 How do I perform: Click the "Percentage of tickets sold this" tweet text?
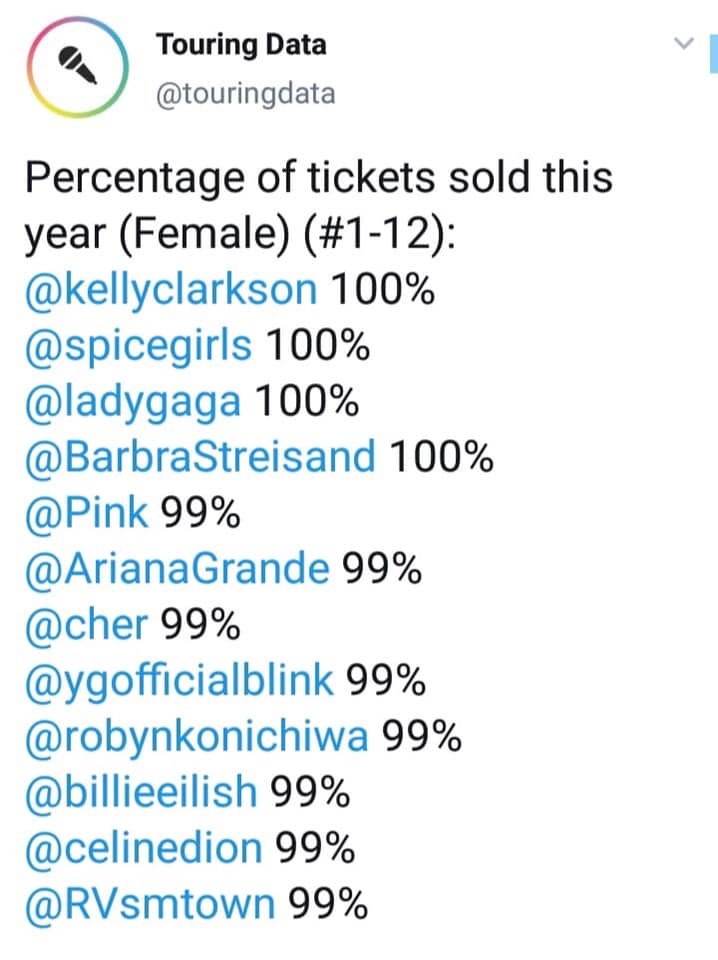(318, 178)
